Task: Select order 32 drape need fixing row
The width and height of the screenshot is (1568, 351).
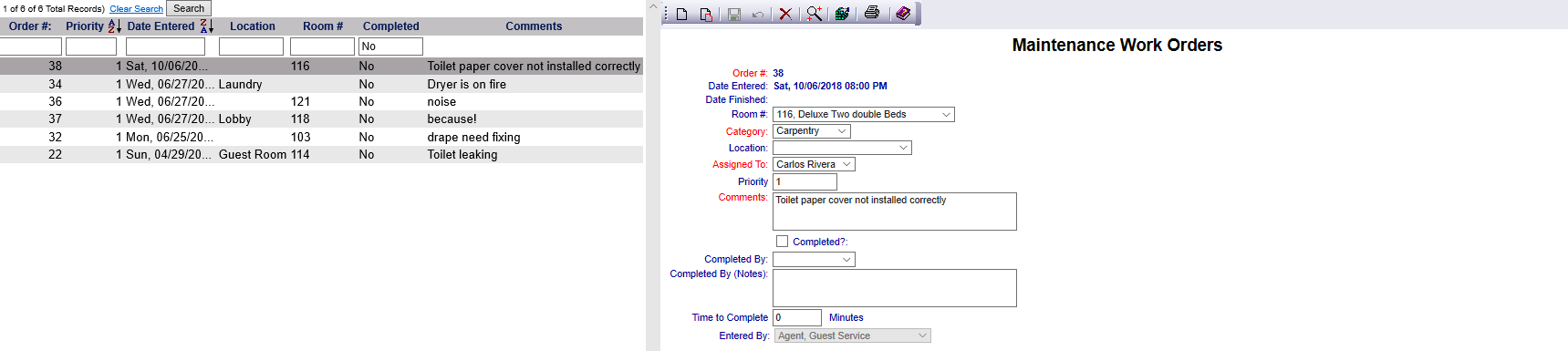Action: [321, 137]
